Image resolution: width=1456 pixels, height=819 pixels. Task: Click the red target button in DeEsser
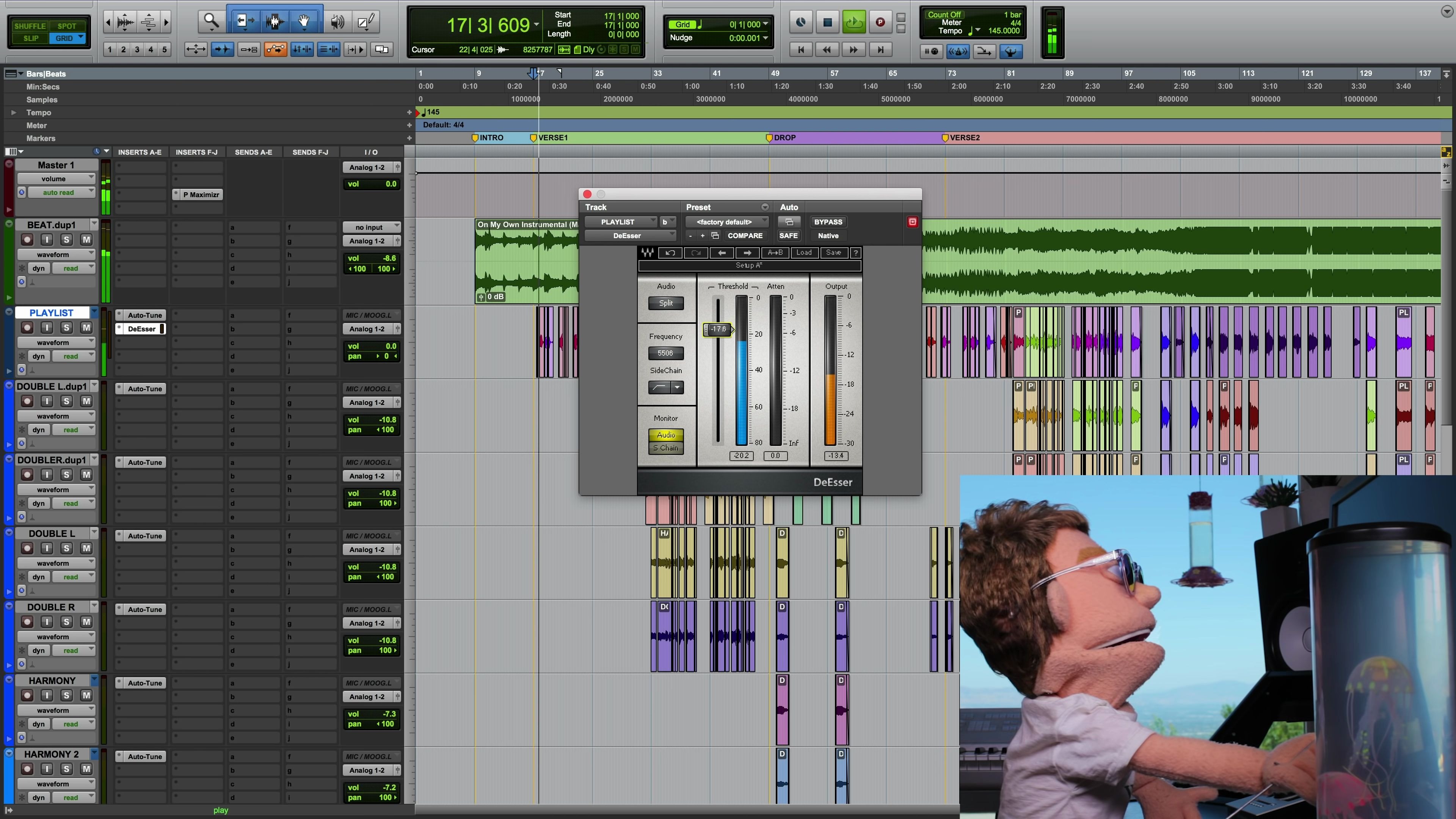coord(912,221)
